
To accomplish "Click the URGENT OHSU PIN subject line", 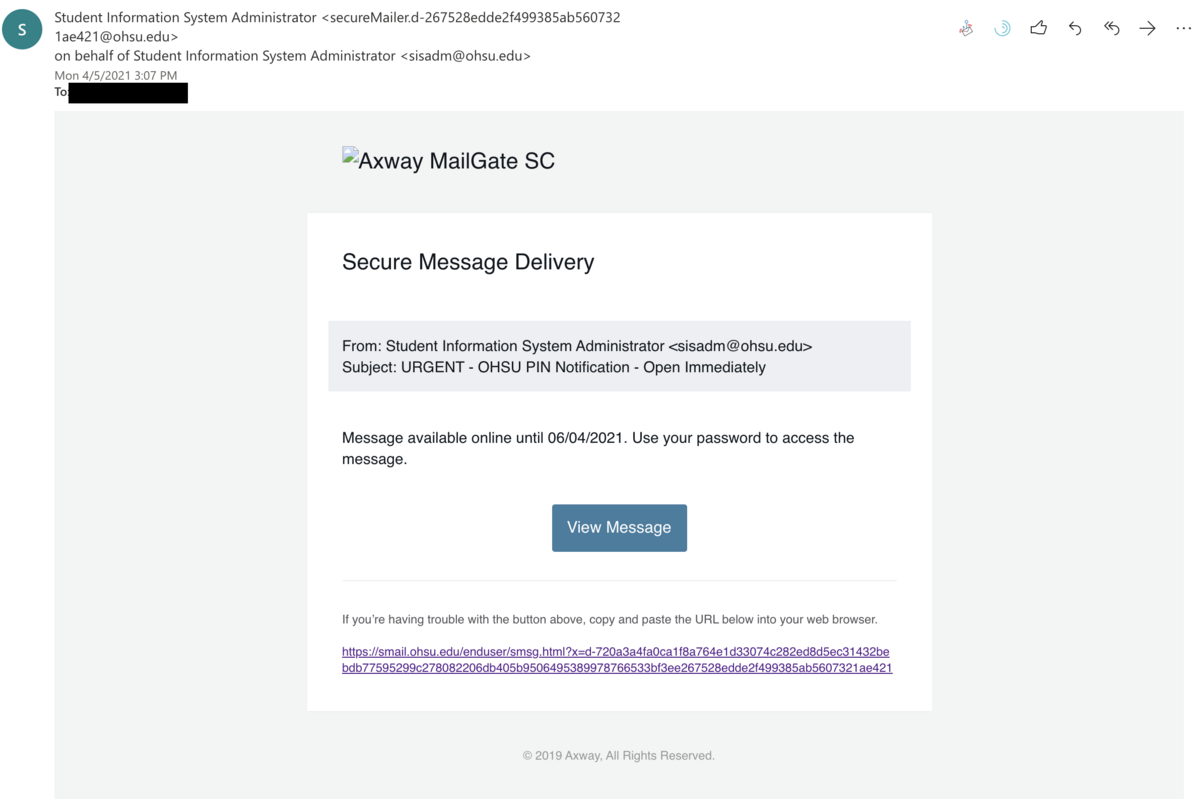I will click(553, 367).
